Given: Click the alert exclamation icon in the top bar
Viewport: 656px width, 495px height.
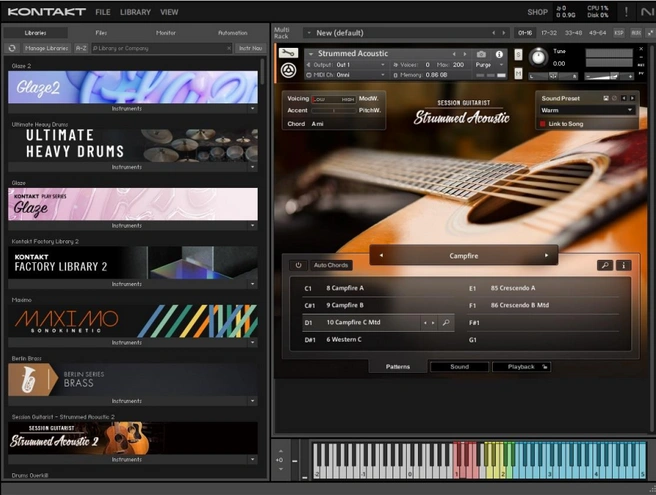Looking at the screenshot, I should click(x=626, y=12).
